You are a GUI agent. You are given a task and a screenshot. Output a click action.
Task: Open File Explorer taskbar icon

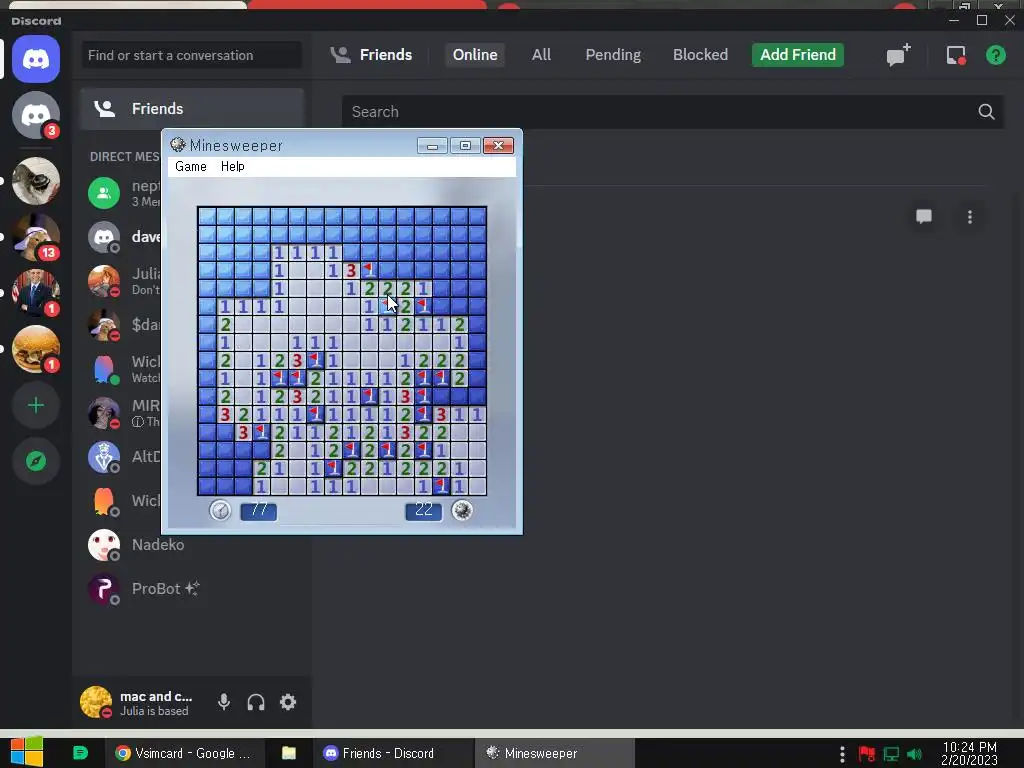[x=289, y=753]
